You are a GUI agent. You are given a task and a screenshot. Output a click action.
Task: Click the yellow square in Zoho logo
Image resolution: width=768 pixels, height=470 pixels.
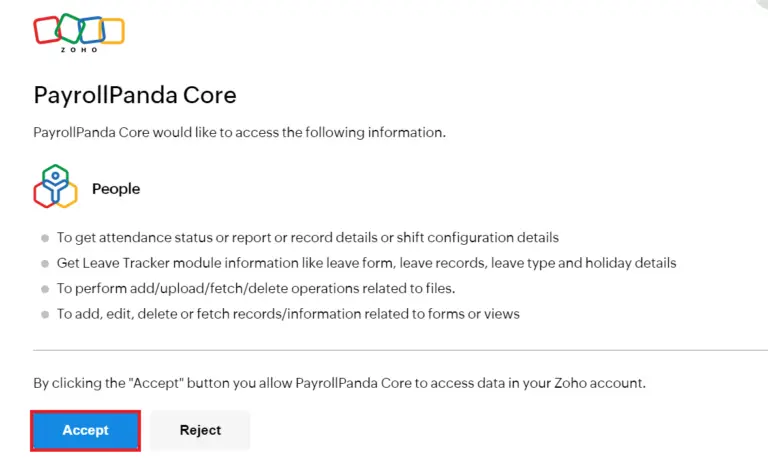click(112, 31)
